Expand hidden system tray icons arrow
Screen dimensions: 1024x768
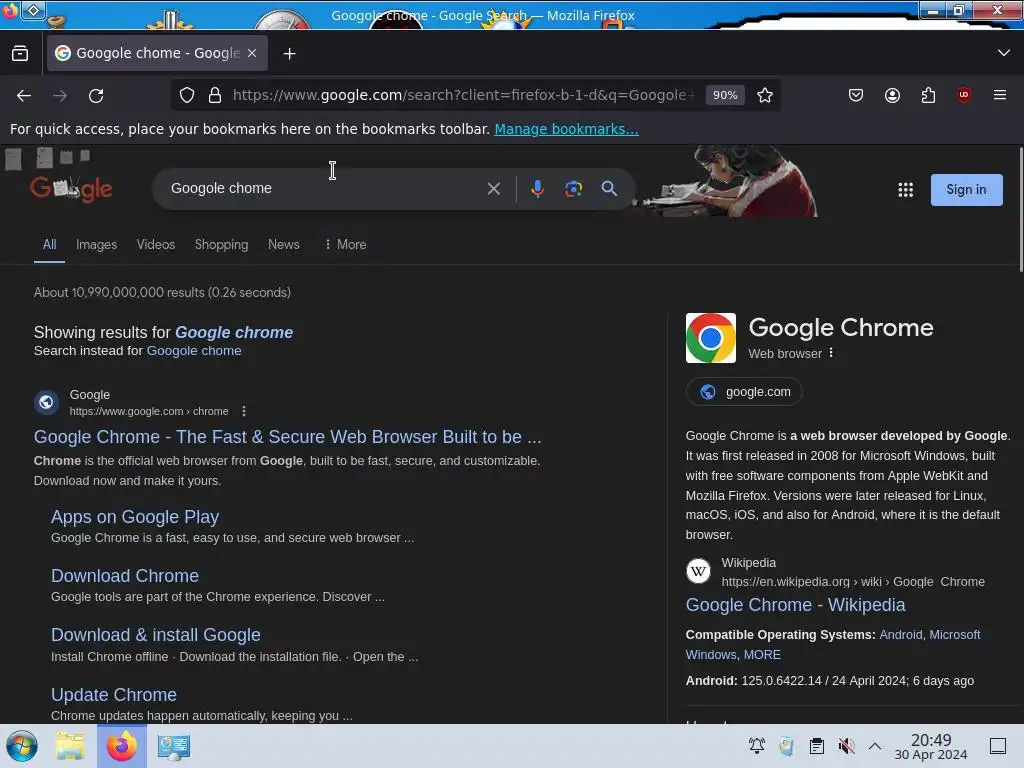coord(875,746)
